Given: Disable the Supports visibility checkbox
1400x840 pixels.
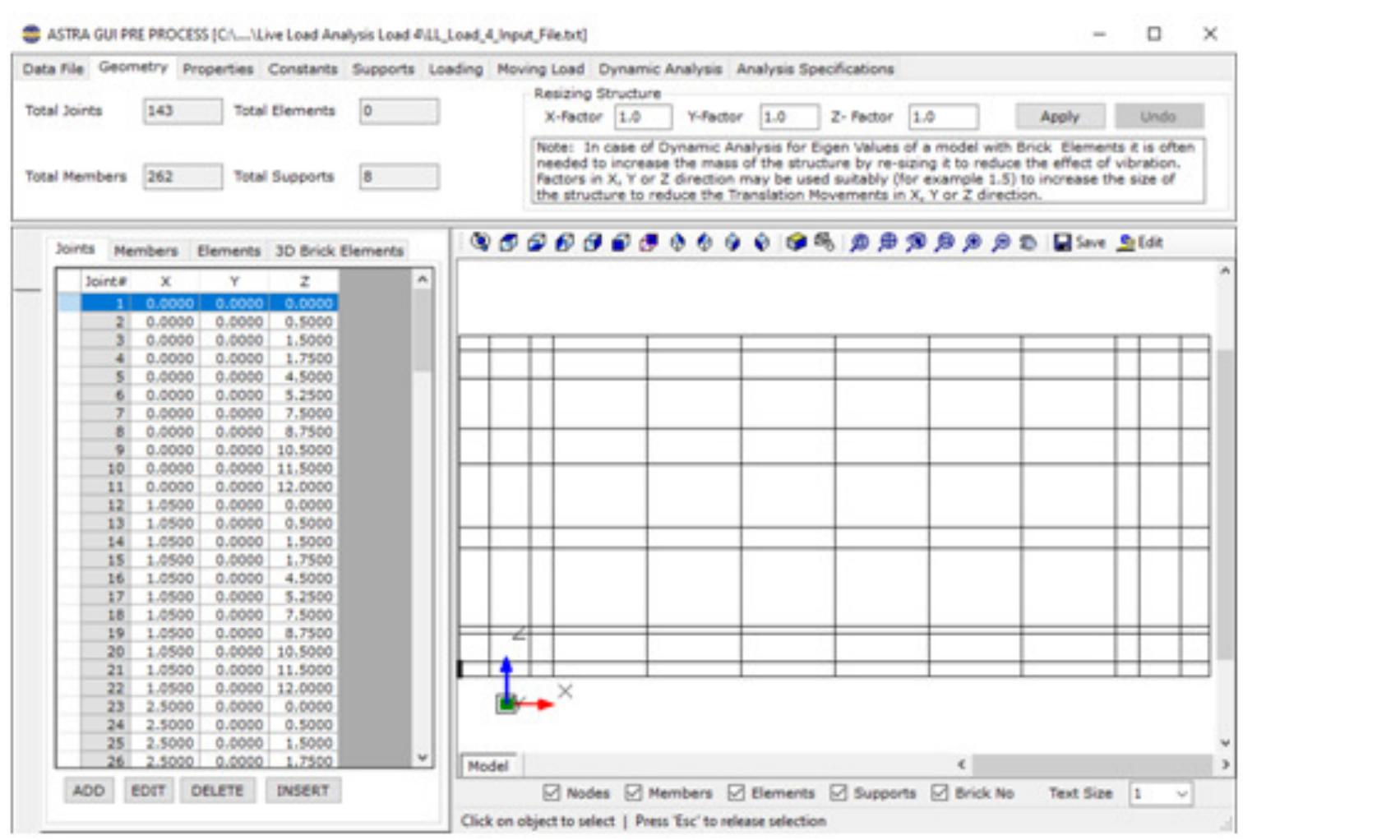Looking at the screenshot, I should click(837, 793).
